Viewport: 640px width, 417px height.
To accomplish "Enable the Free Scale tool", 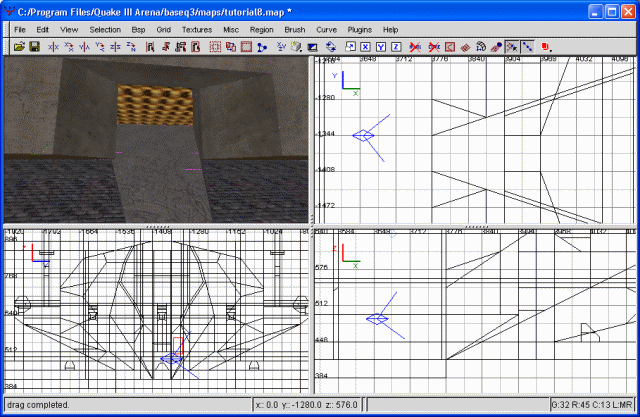I will pos(350,47).
